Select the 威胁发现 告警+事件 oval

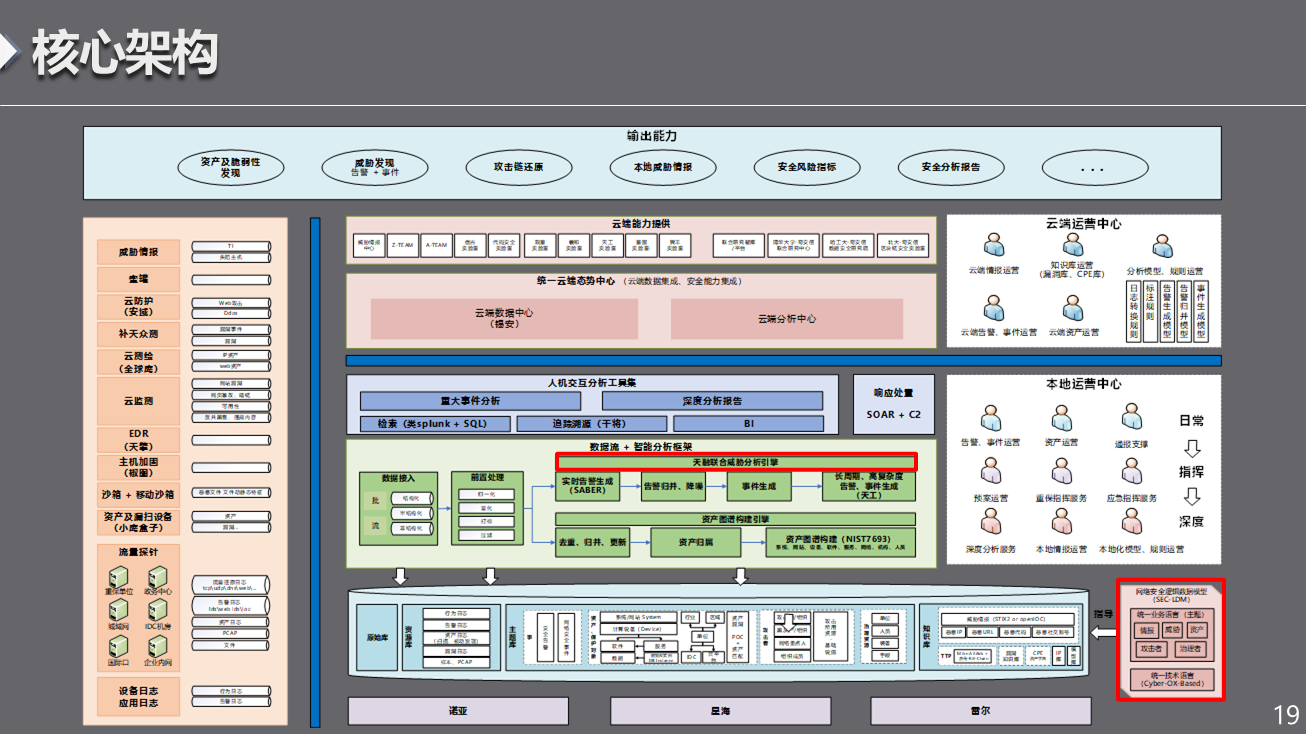coord(374,167)
